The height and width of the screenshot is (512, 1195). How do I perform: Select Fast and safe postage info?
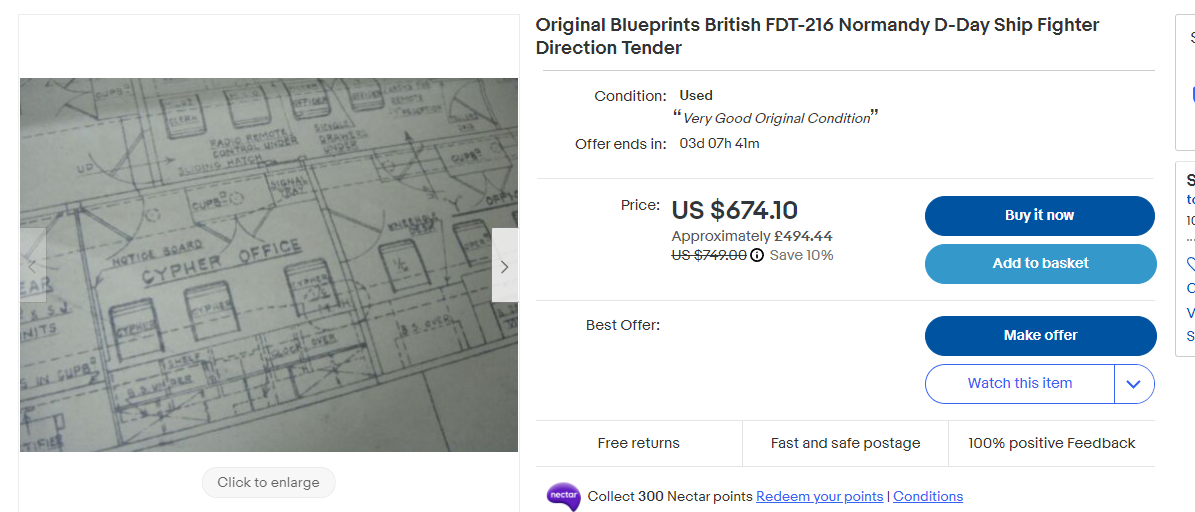(x=845, y=443)
